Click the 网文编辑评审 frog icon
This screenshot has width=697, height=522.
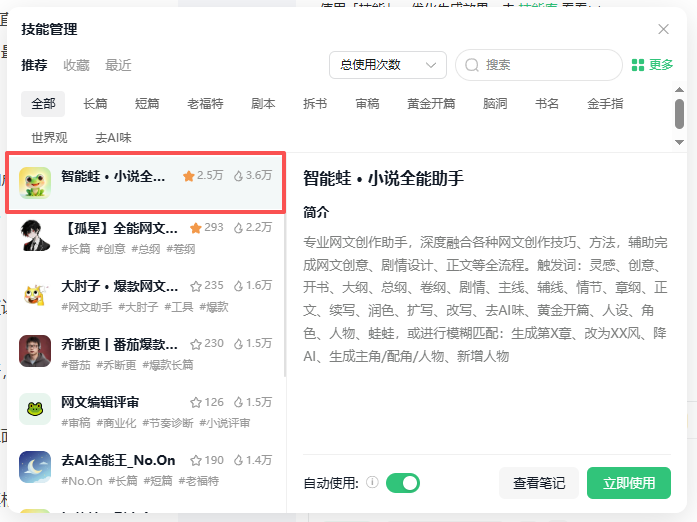(35, 409)
